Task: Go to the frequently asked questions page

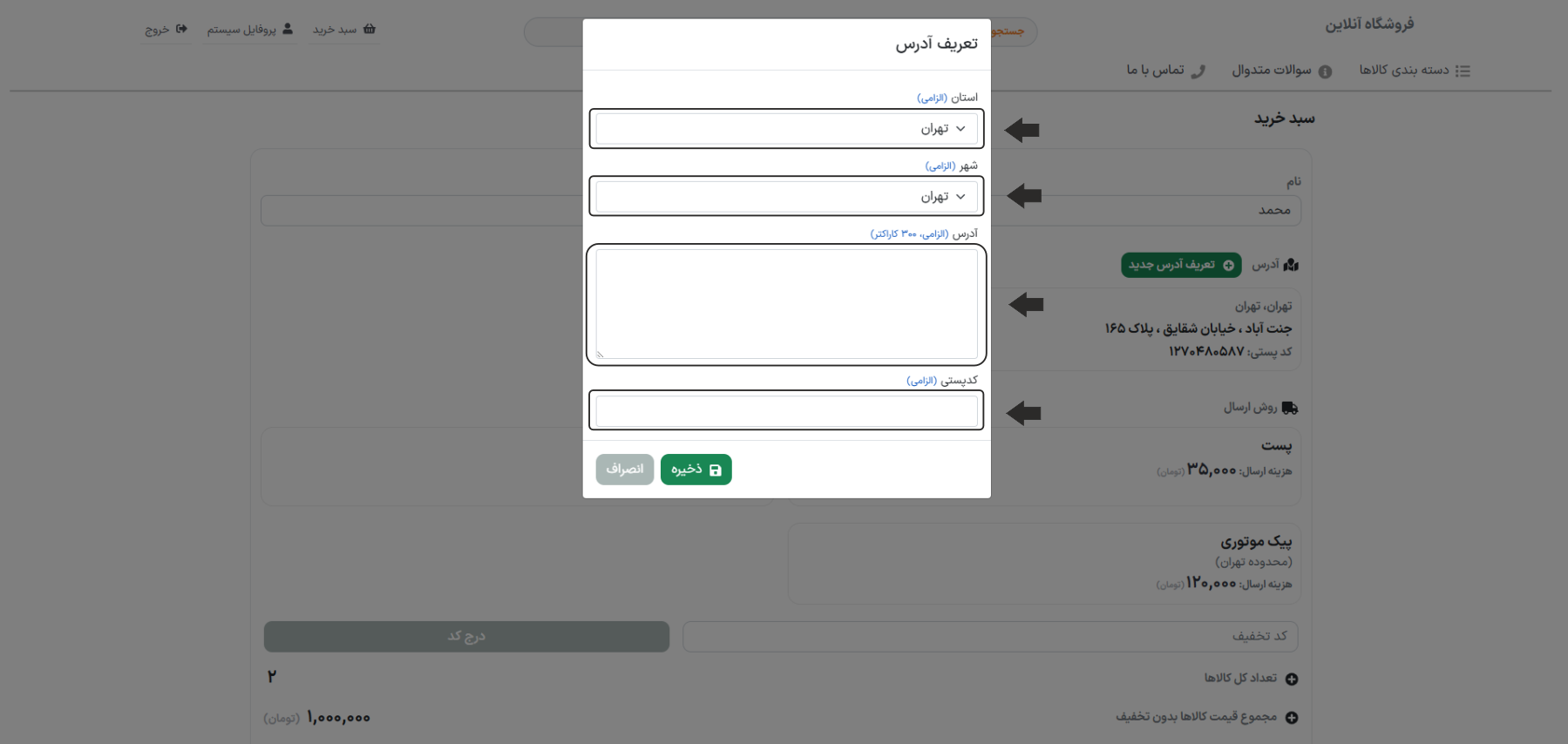Action: point(1271,70)
